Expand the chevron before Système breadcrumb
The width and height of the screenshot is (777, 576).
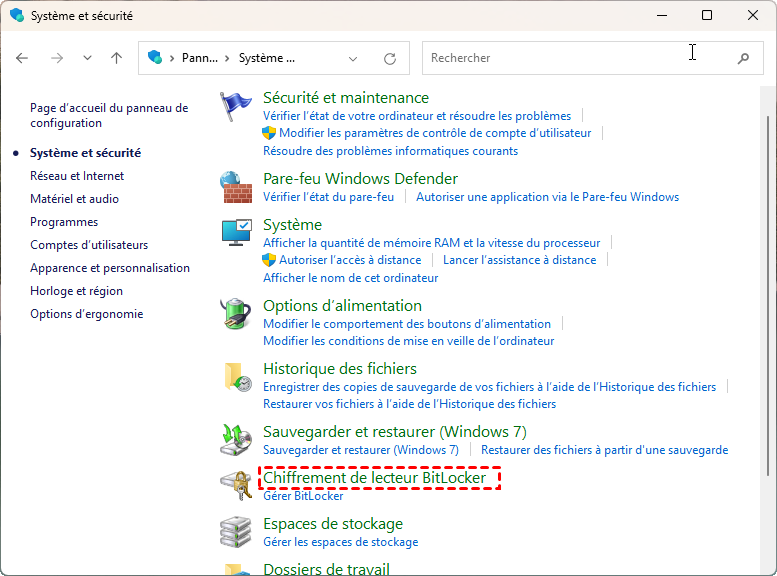click(227, 58)
